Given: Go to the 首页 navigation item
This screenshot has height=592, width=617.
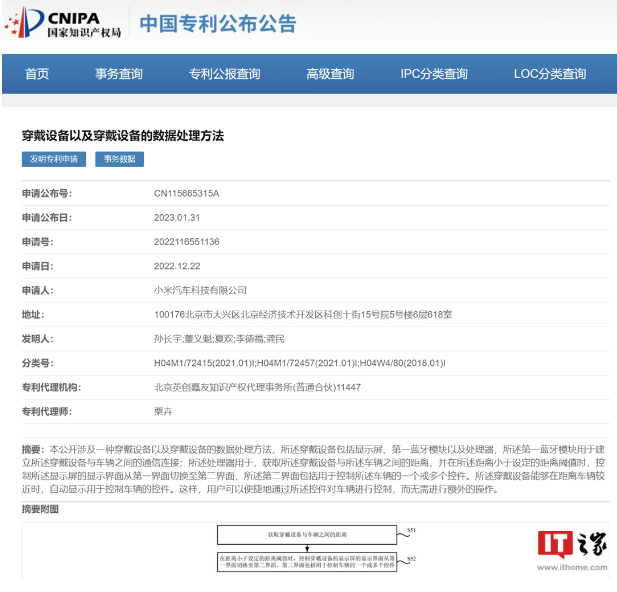Looking at the screenshot, I should tap(37, 74).
